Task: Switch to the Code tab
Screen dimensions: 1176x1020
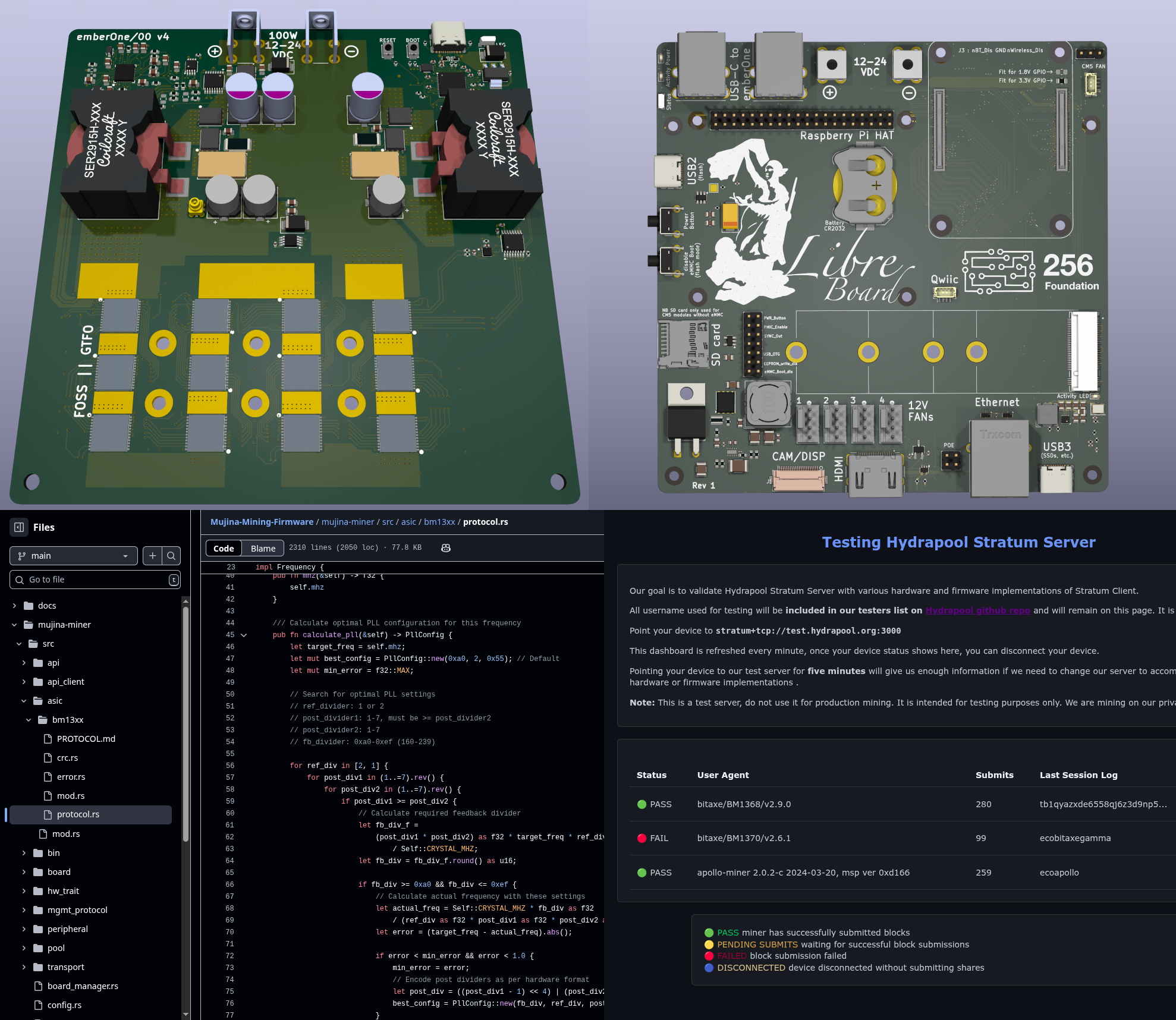Action: coord(224,548)
